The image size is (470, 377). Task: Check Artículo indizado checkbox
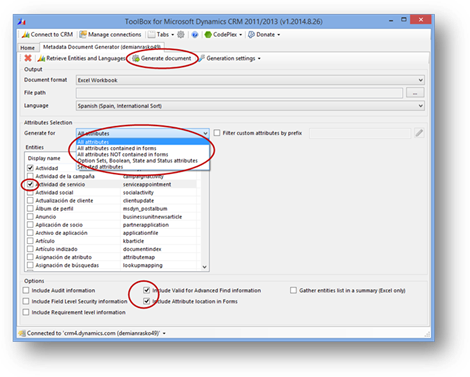click(x=30, y=249)
